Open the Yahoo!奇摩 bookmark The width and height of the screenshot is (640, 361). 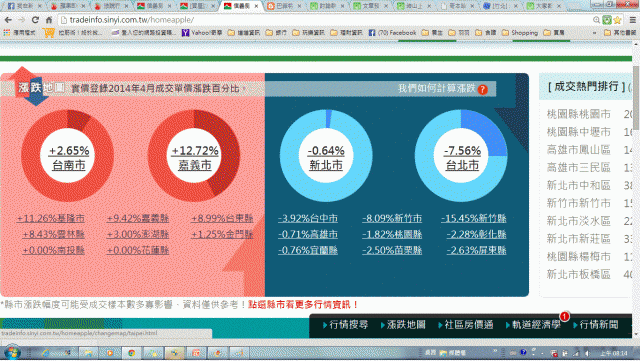202,33
